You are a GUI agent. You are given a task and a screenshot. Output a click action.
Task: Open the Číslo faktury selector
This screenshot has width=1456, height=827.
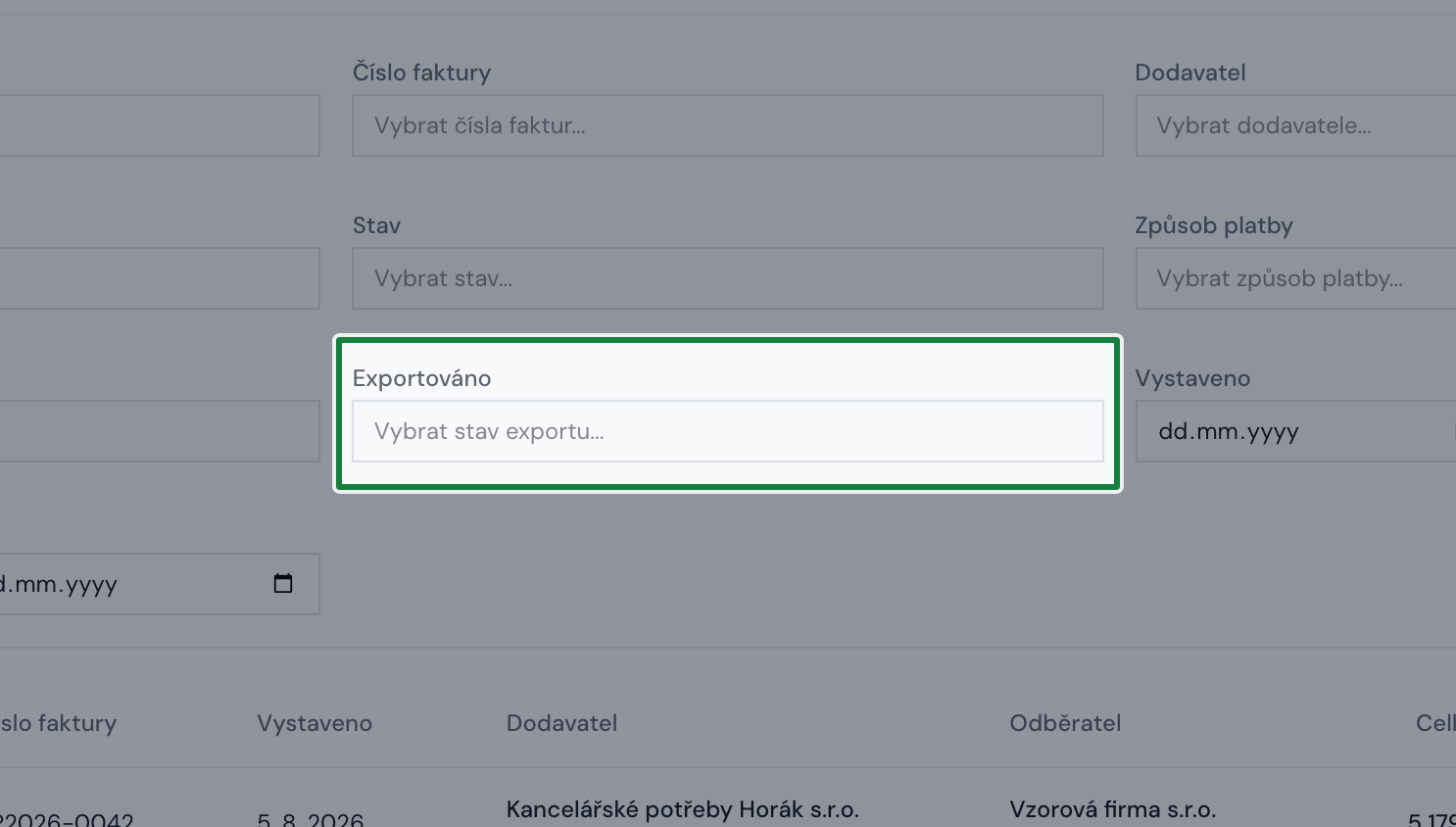click(x=728, y=125)
